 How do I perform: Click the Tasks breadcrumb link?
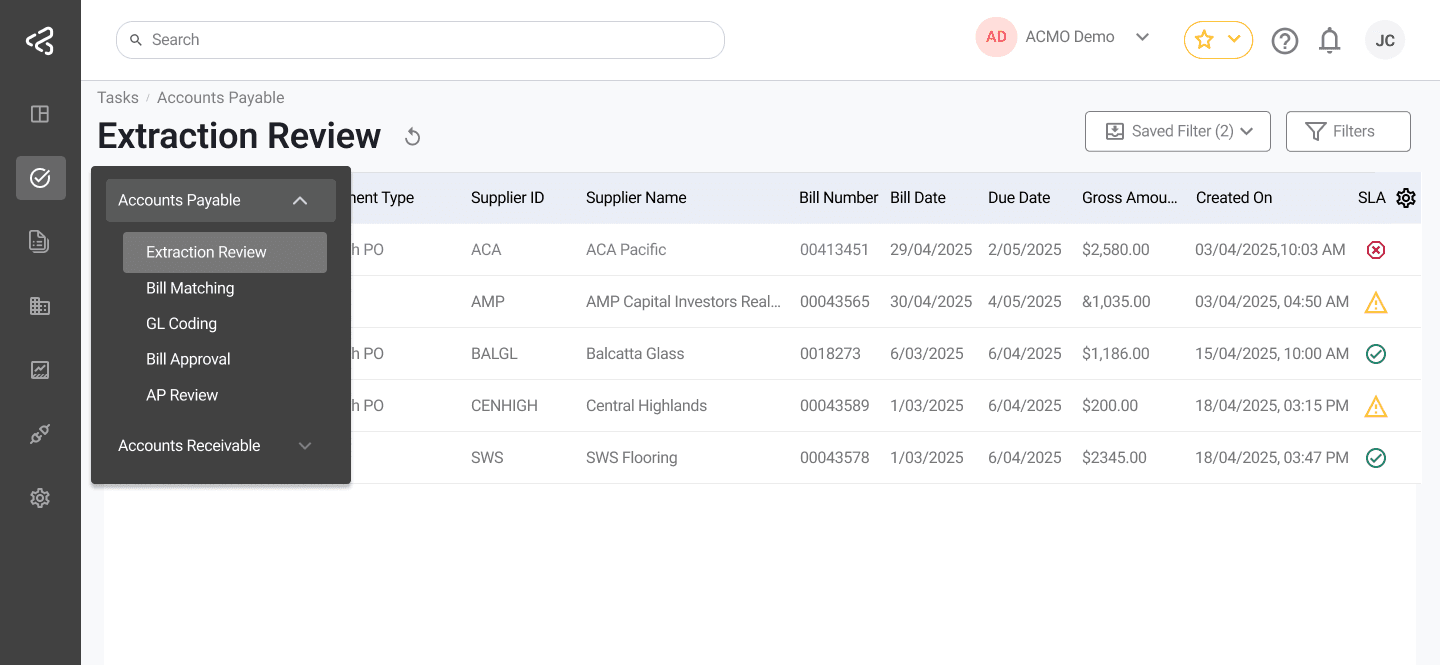point(117,97)
